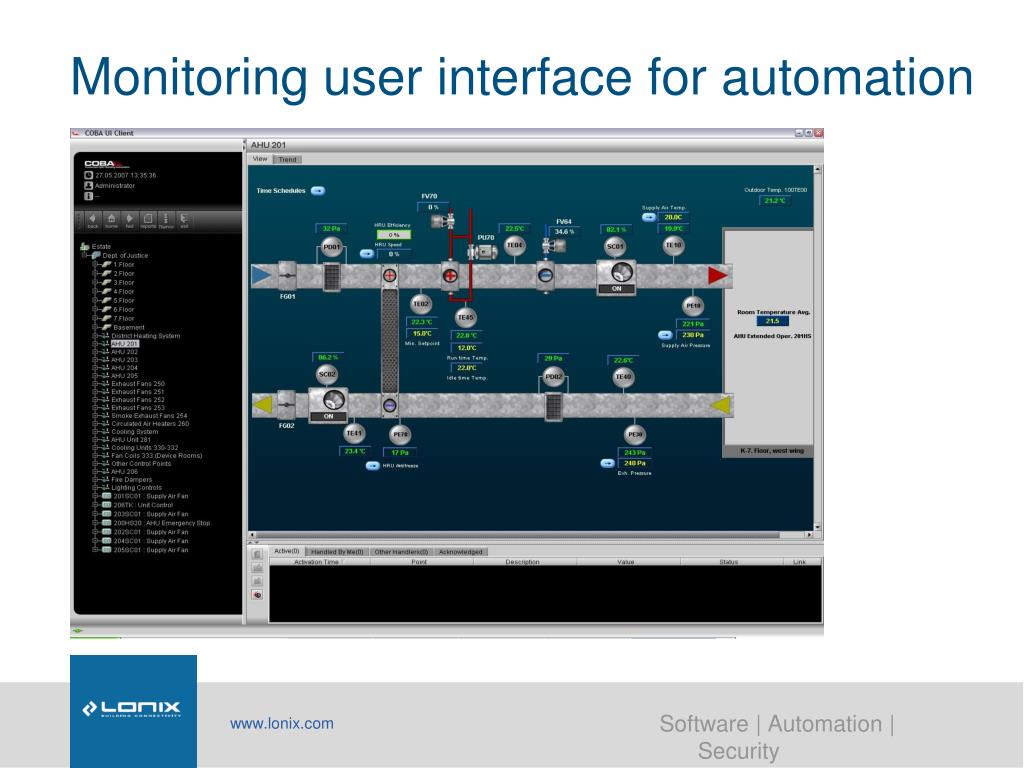Click the PU70 pump icon
This screenshot has width=1024, height=768.
483,252
